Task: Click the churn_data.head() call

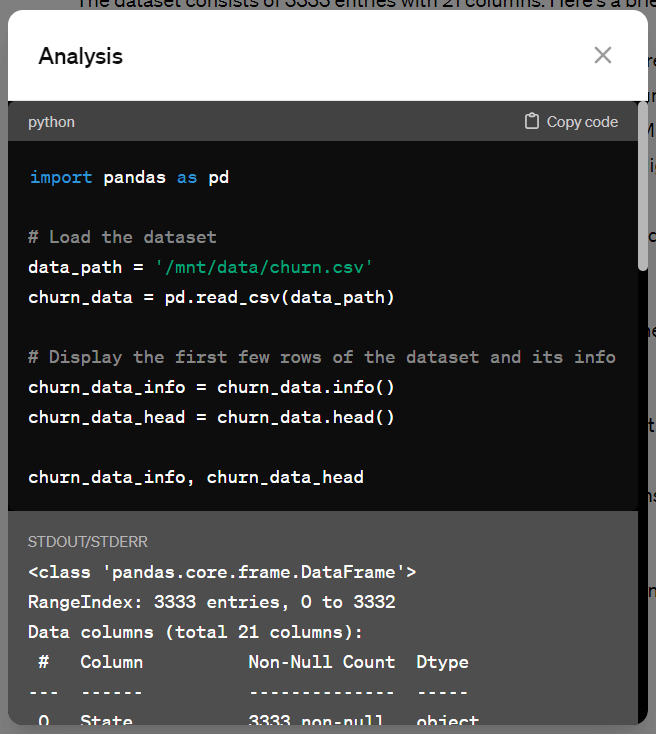Action: pos(305,417)
